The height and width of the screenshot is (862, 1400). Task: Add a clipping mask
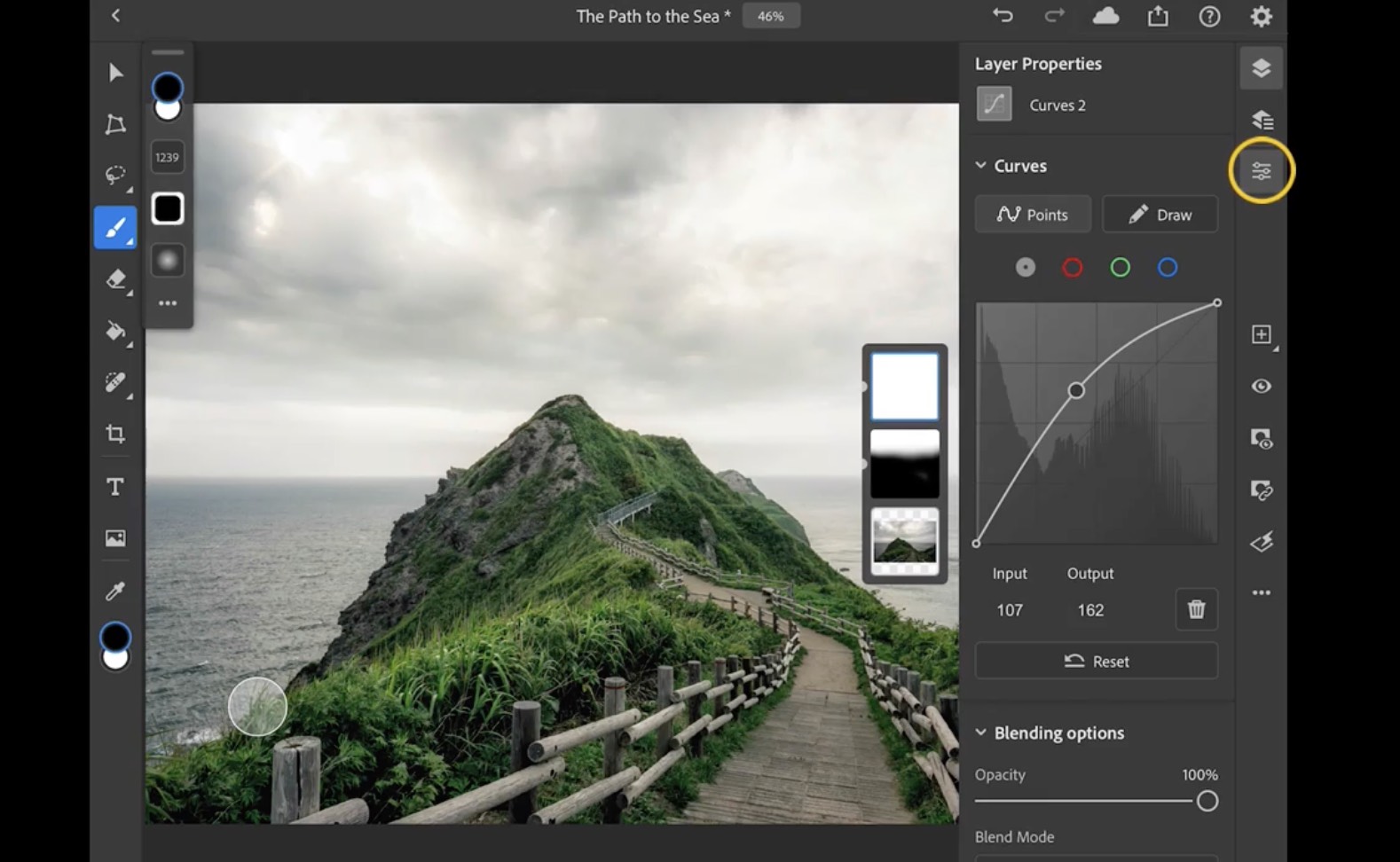(1261, 490)
